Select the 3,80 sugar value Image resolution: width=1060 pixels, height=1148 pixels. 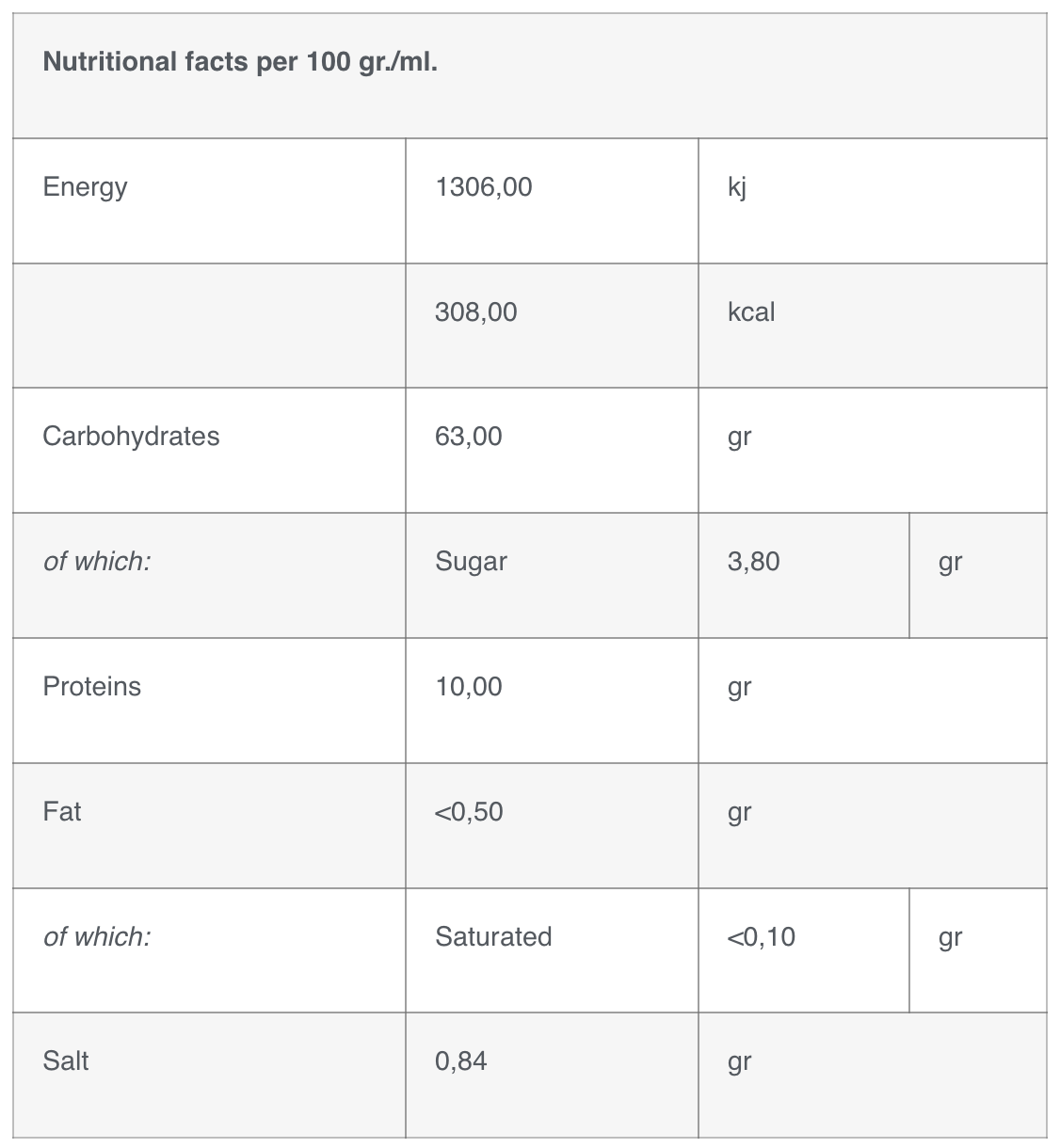[x=753, y=562]
